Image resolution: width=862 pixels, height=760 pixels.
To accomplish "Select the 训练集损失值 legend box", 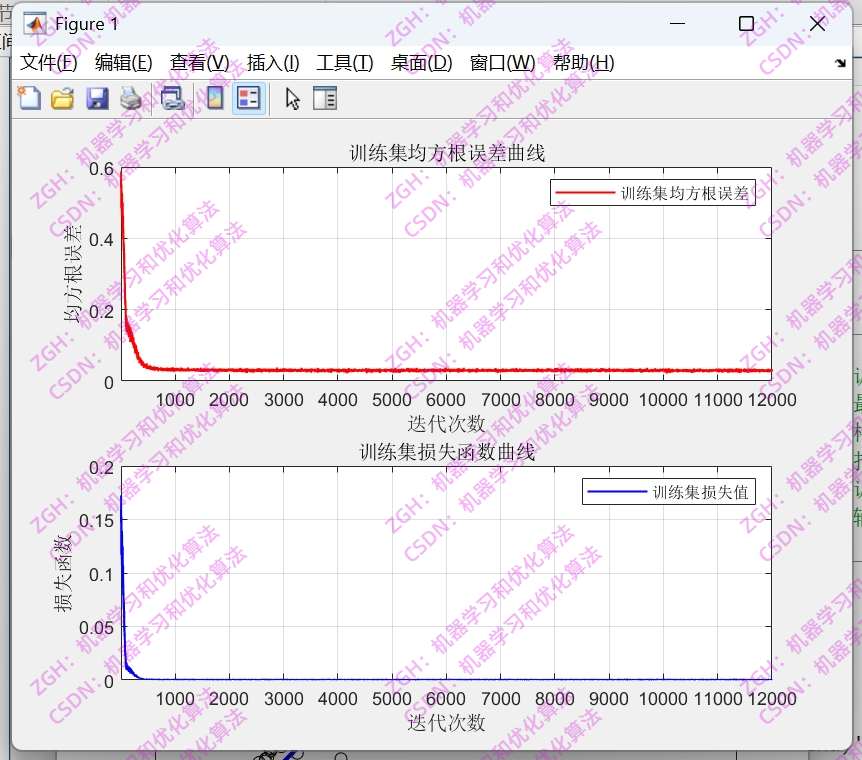I will [x=668, y=492].
